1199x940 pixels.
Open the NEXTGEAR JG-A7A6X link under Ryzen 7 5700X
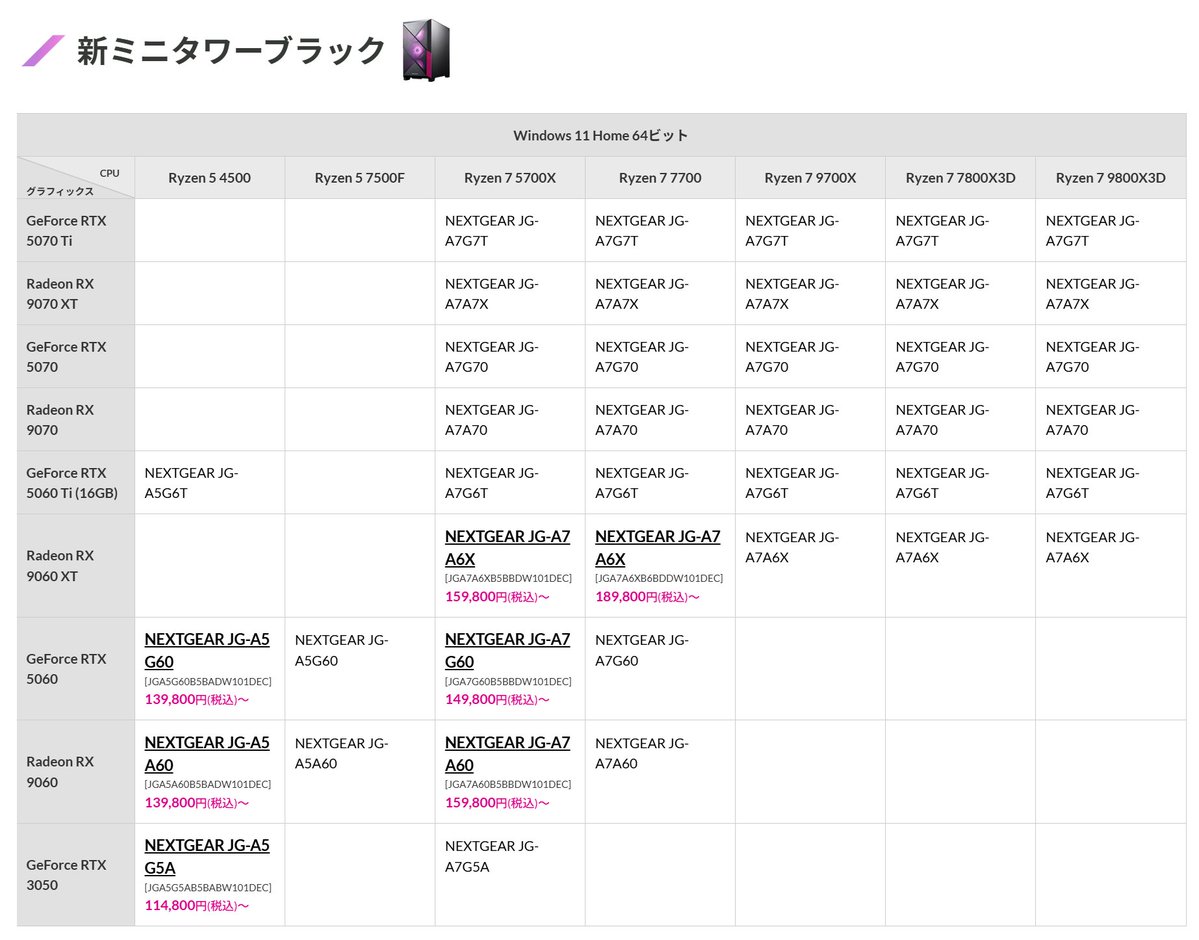pyautogui.click(x=507, y=547)
